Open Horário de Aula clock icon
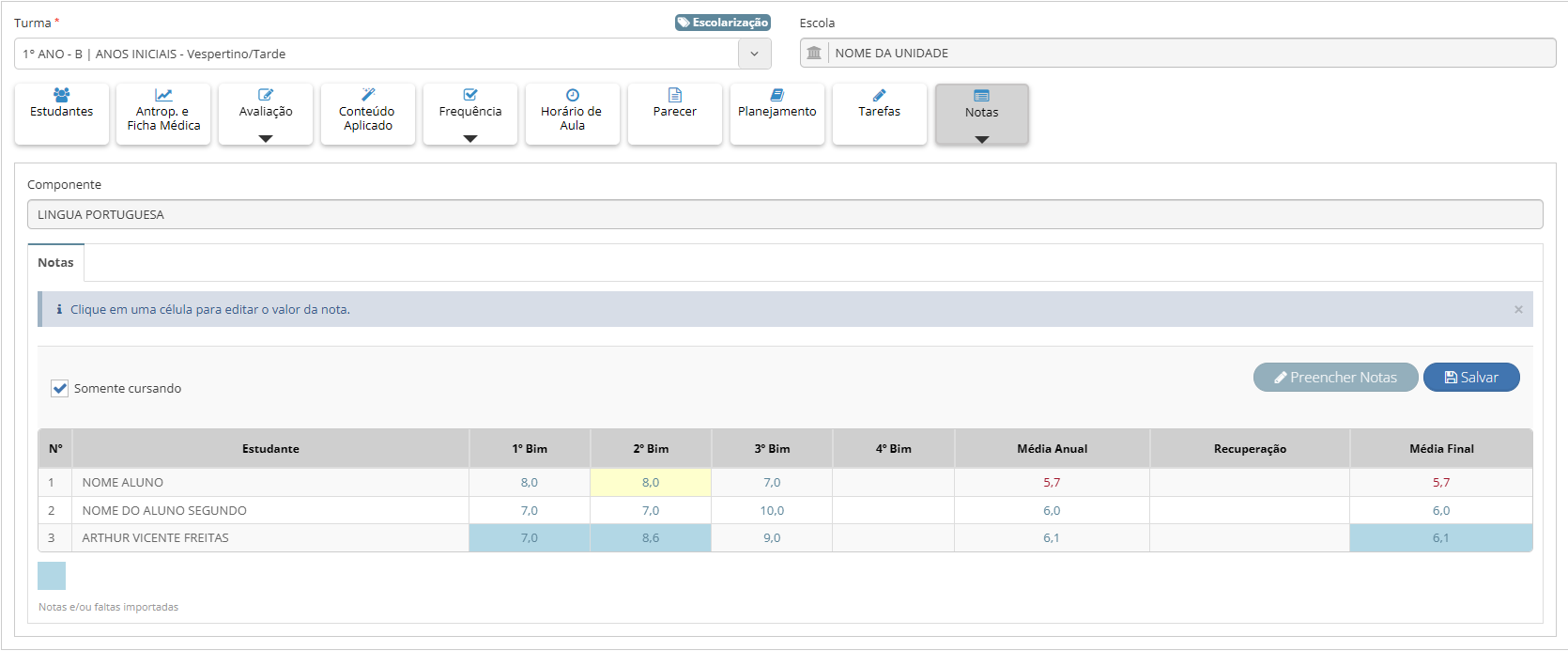 [573, 95]
